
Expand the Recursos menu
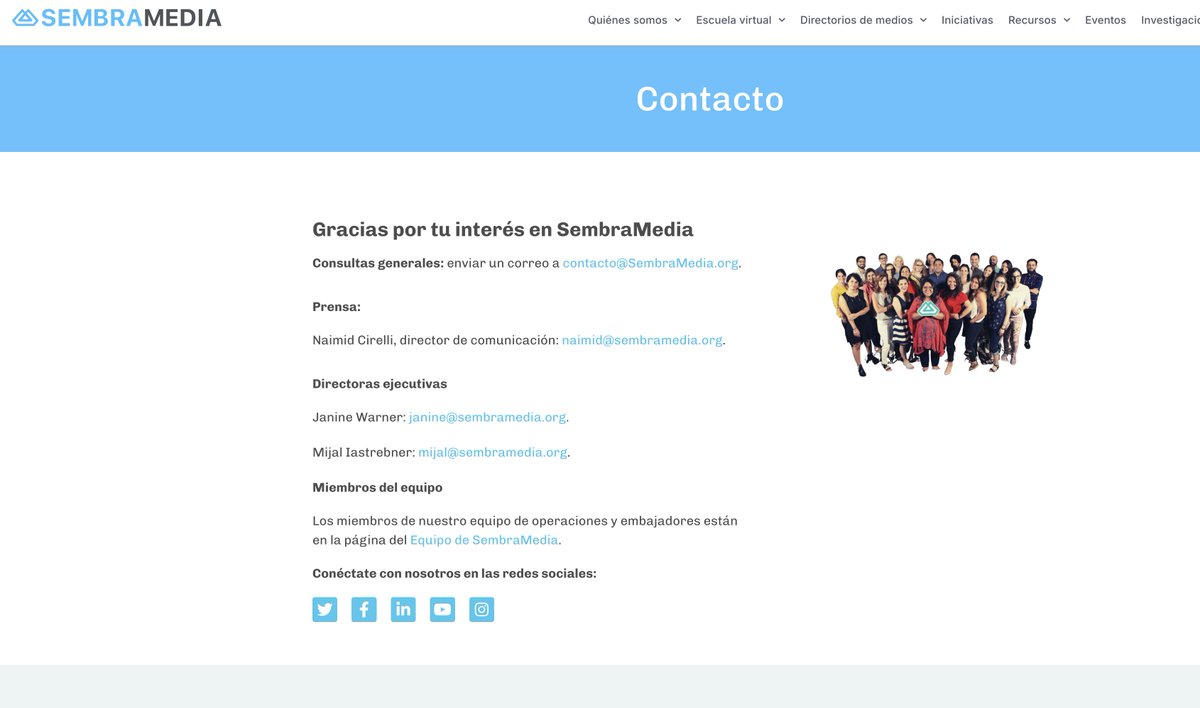tap(1039, 20)
